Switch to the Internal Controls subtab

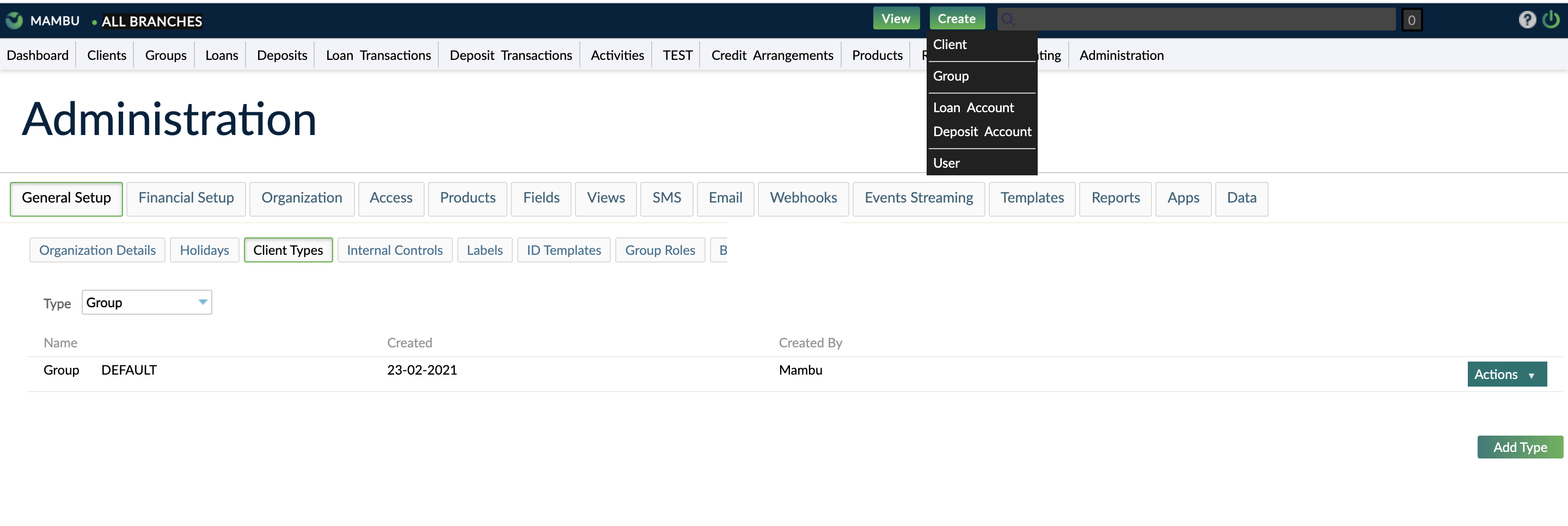tap(394, 249)
